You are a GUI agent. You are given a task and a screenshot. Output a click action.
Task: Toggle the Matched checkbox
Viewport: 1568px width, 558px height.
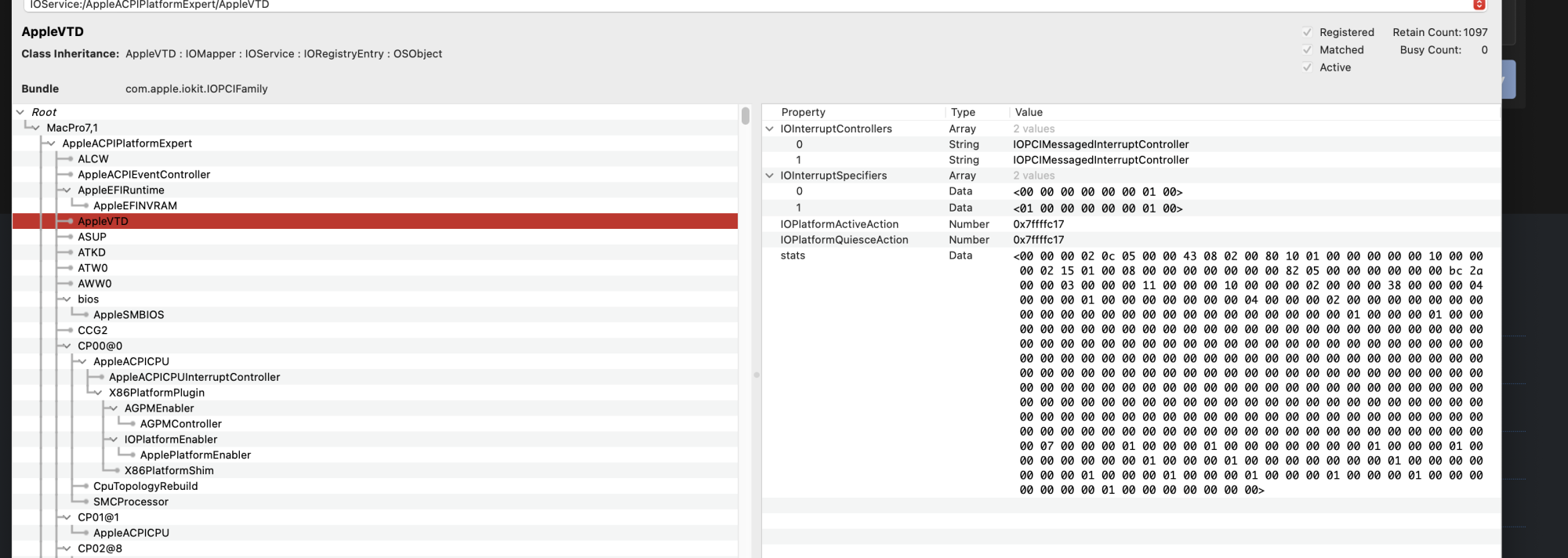pyautogui.click(x=1307, y=49)
